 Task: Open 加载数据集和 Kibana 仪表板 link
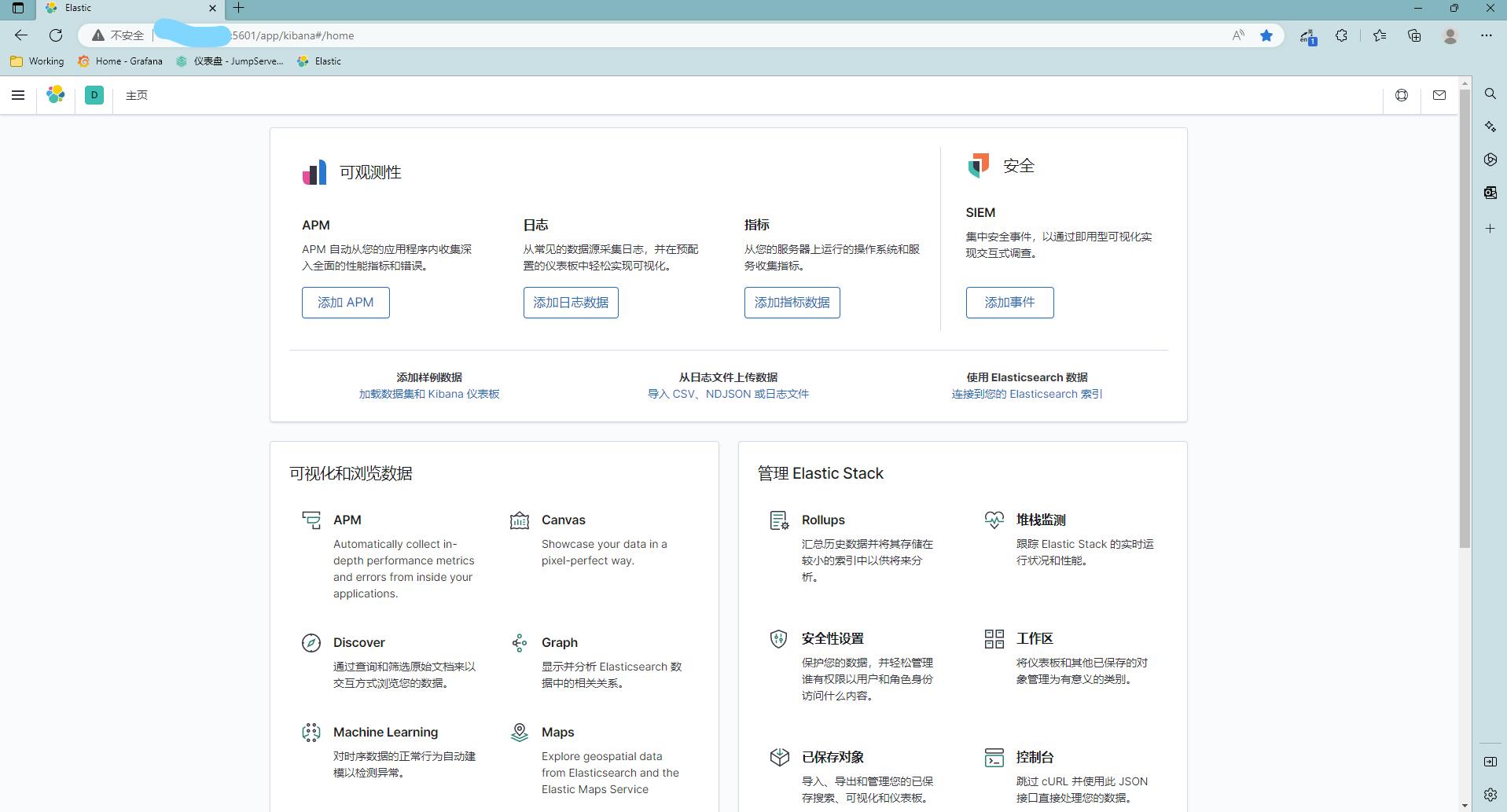pyautogui.click(x=429, y=394)
